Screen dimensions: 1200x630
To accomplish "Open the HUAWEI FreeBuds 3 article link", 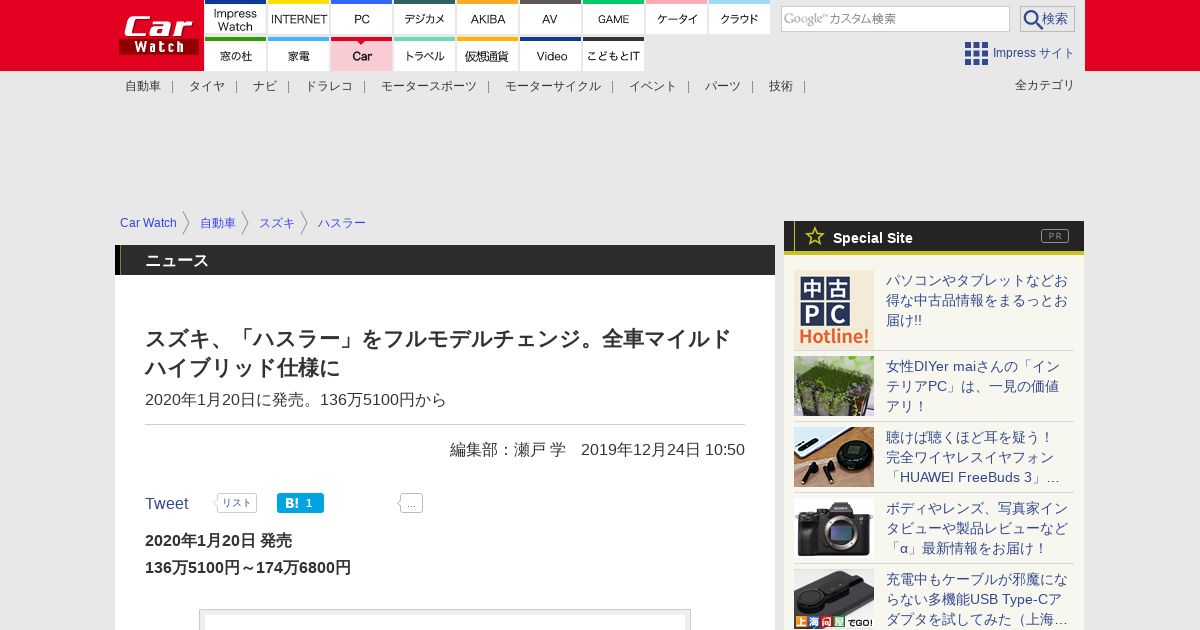I will coord(973,457).
